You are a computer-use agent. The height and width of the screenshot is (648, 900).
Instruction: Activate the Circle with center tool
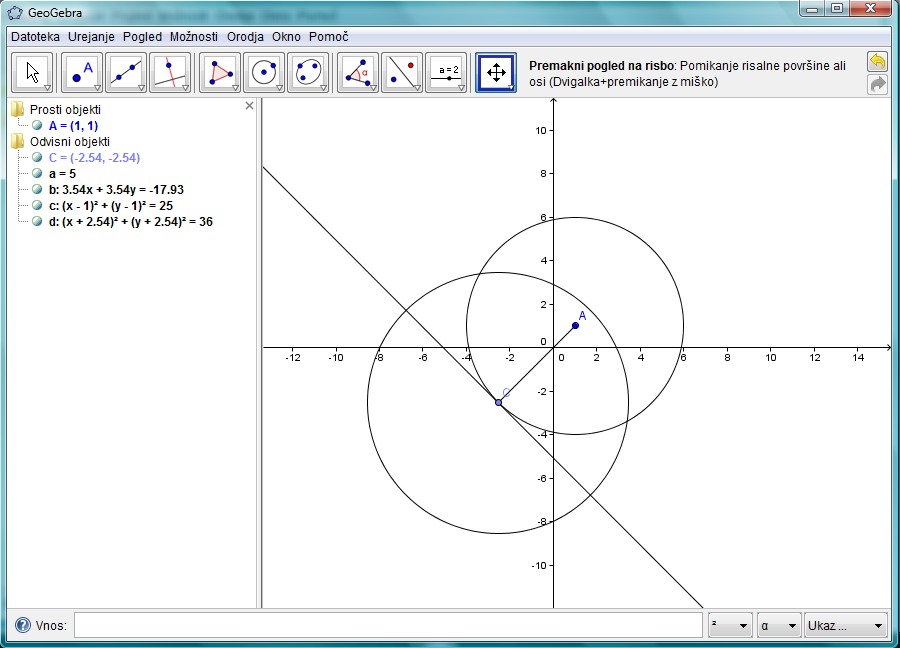pyautogui.click(x=264, y=72)
